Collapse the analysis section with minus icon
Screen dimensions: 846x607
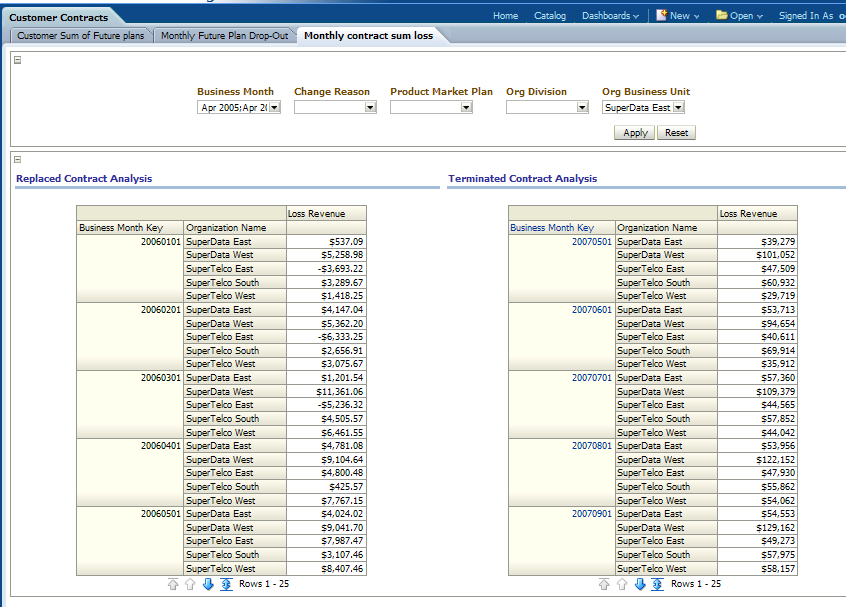18,159
